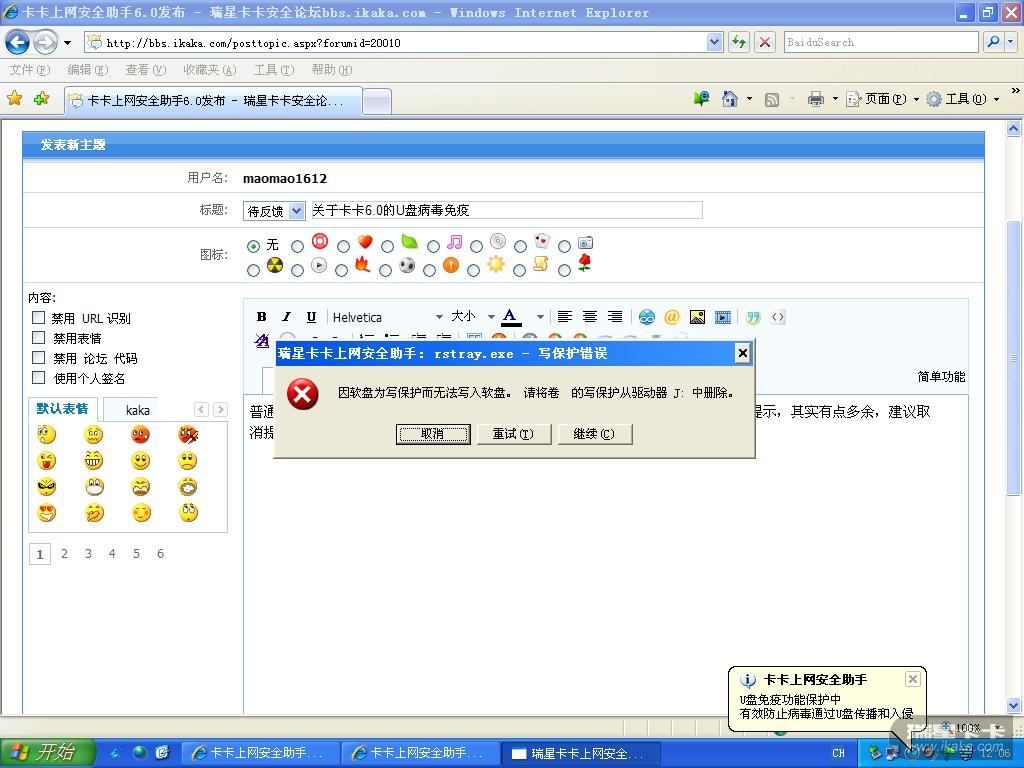
Task: Click the remove formatting icon
Action: 262,340
